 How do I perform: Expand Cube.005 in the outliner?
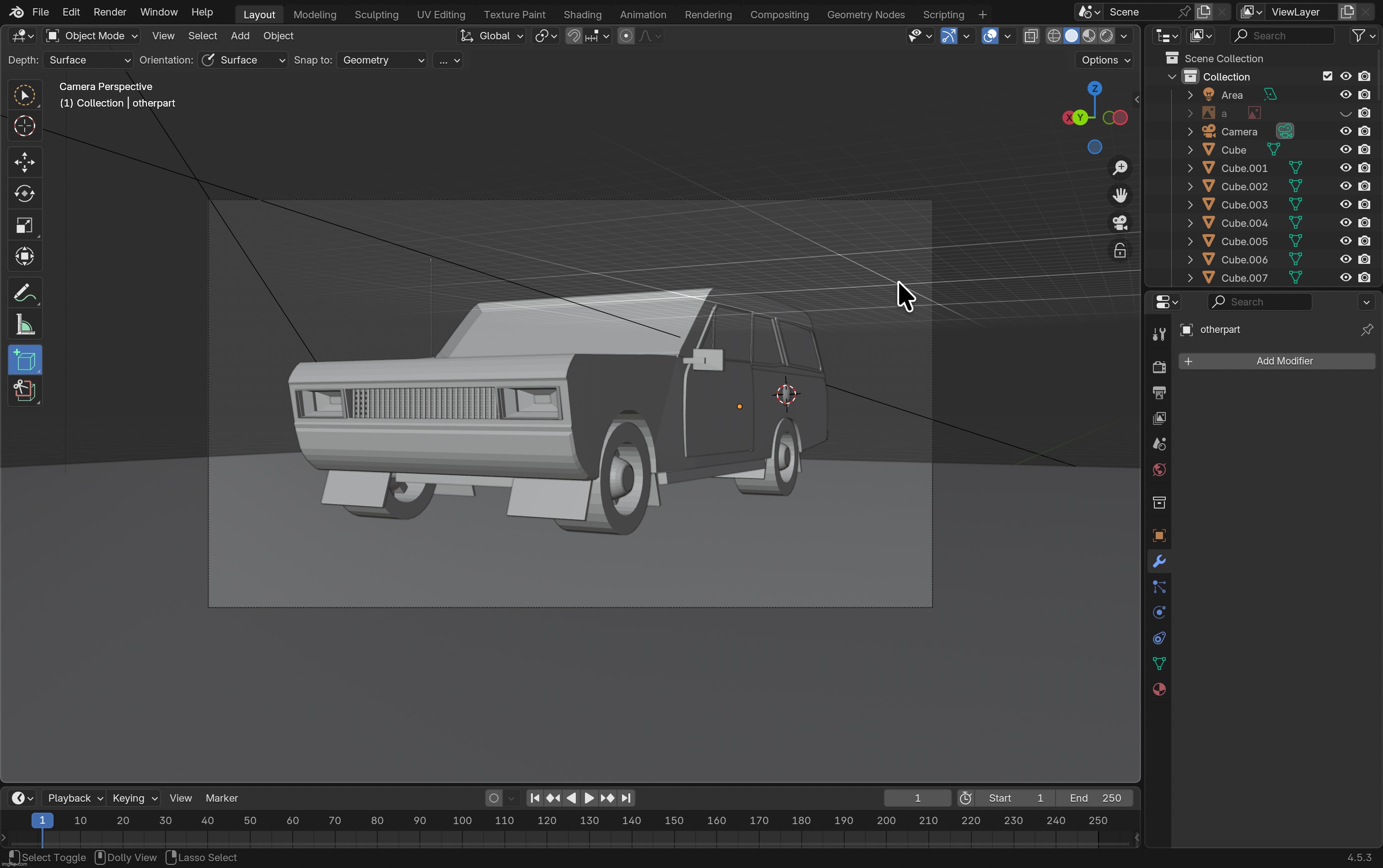click(x=1190, y=241)
